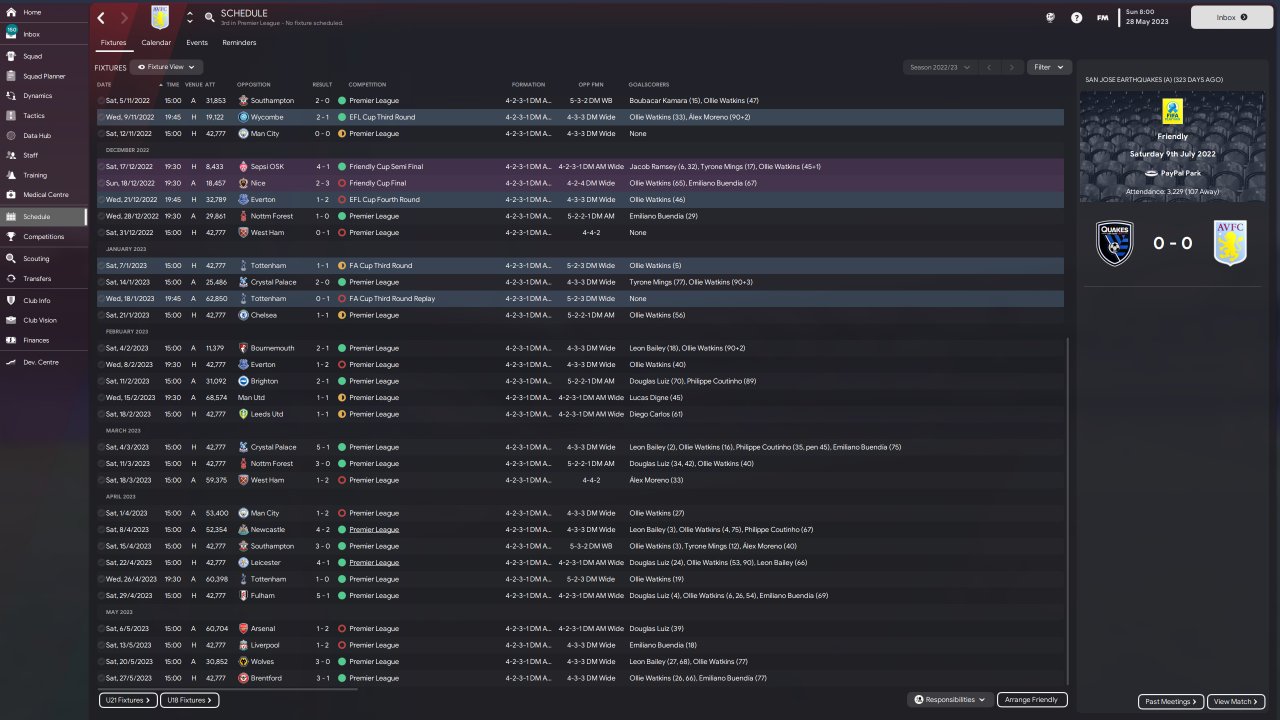Tick the selector for Sat 5/11/2022 Southampton row
The image size is (1280, 720).
[101, 101]
